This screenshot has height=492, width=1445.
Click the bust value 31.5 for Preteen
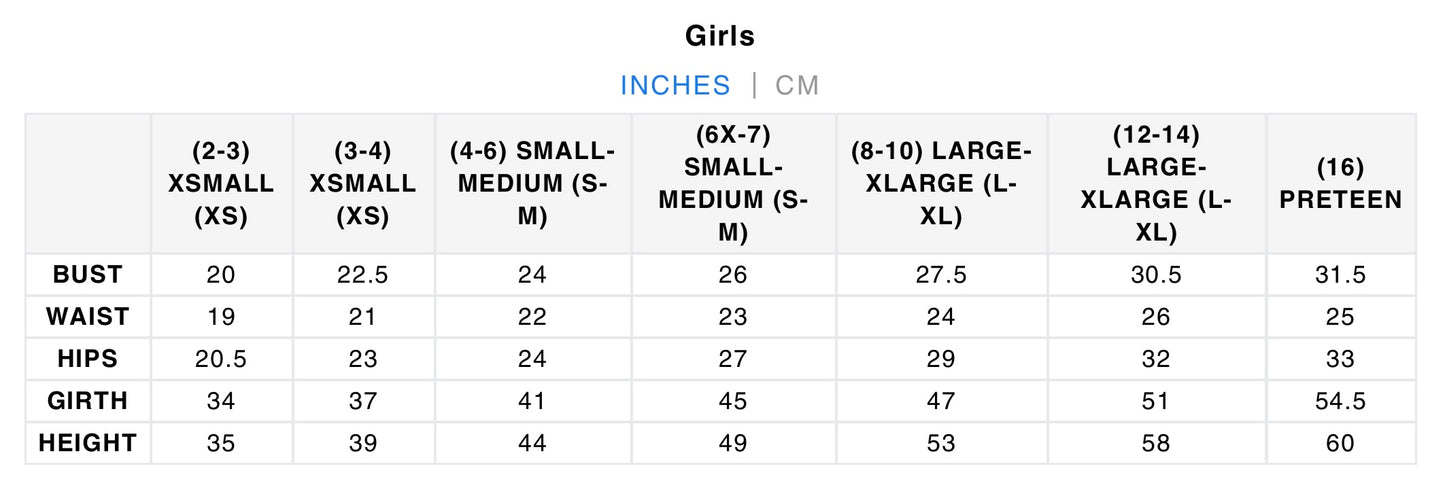coord(1340,275)
